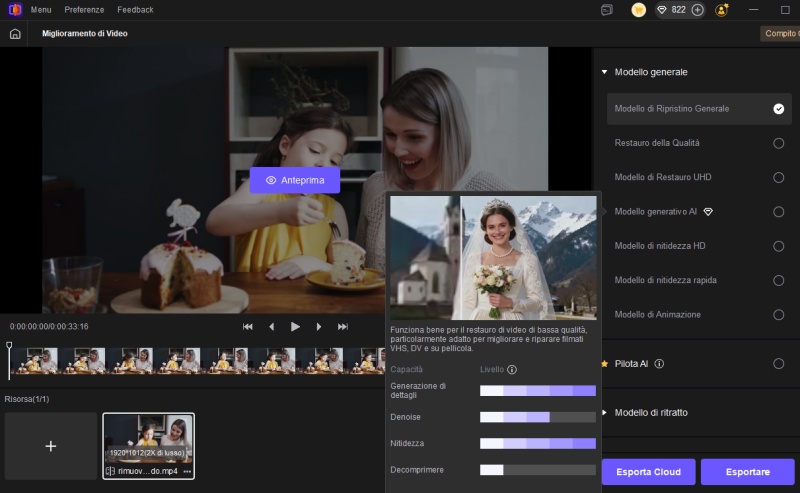This screenshot has height=493, width=800.
Task: Play the video preview
Action: [295, 326]
